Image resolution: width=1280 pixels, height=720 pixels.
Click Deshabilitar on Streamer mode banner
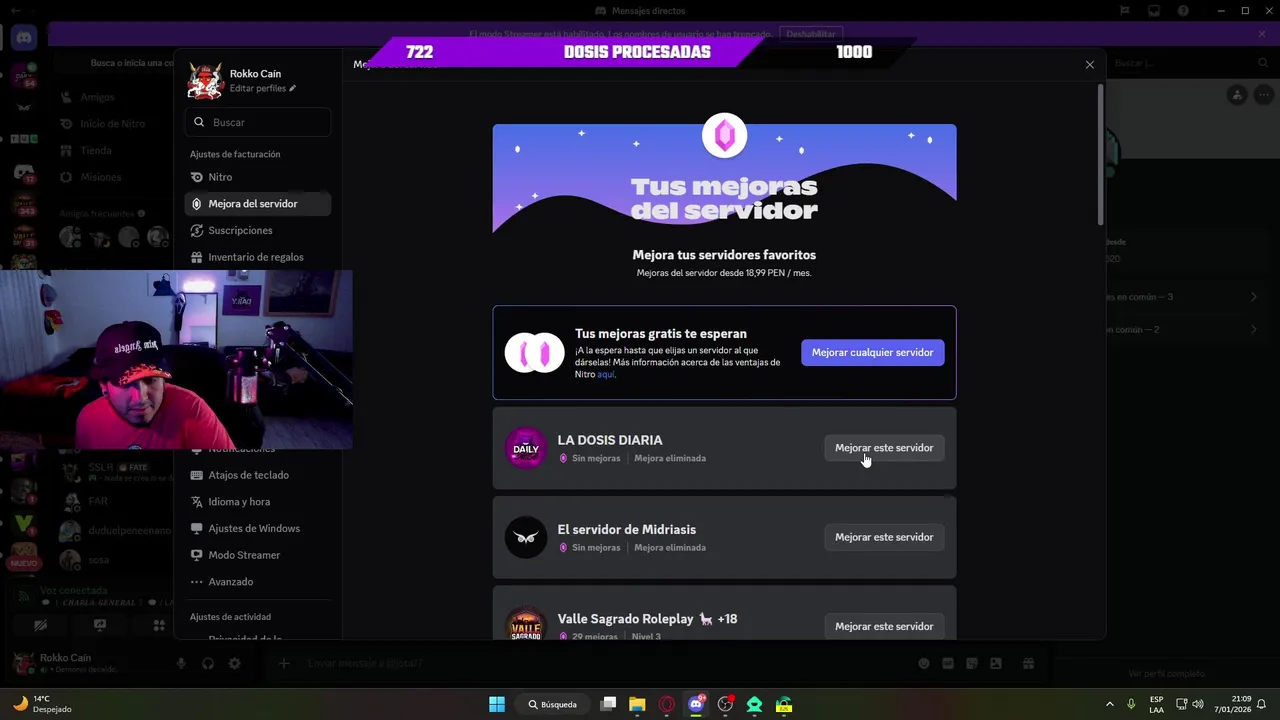tap(810, 34)
